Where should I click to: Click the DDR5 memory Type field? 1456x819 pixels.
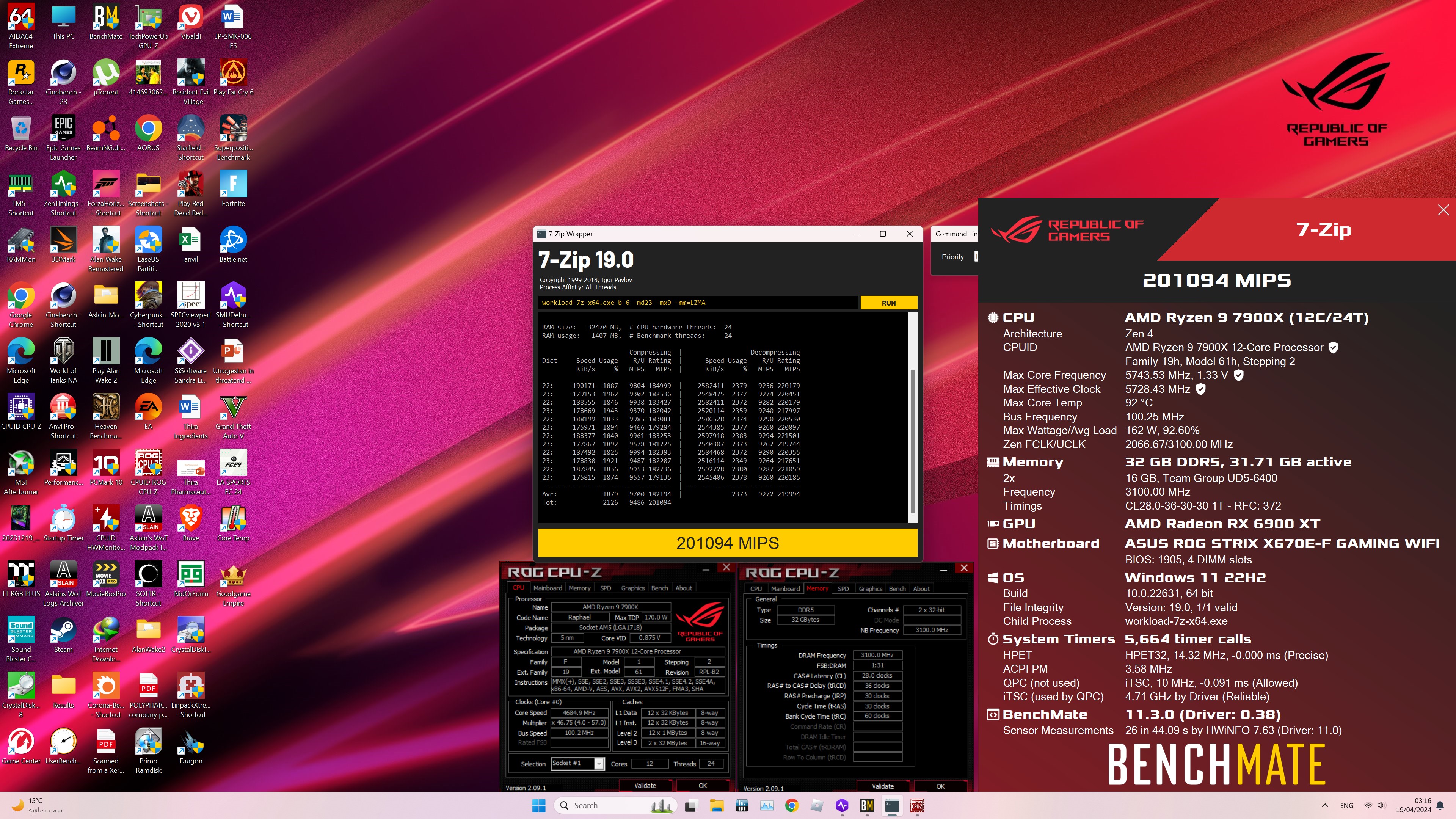click(x=805, y=610)
